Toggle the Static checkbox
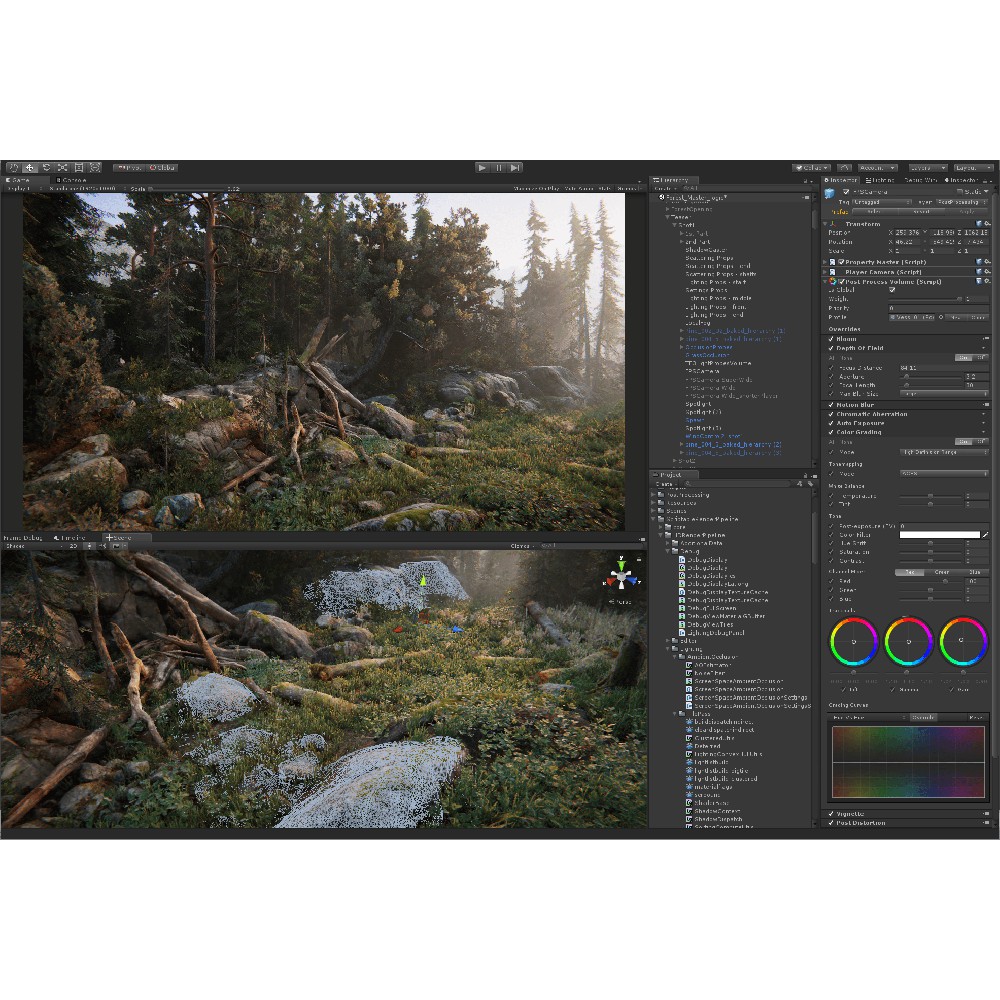Screen dimensions: 1000x1000 click(x=959, y=191)
